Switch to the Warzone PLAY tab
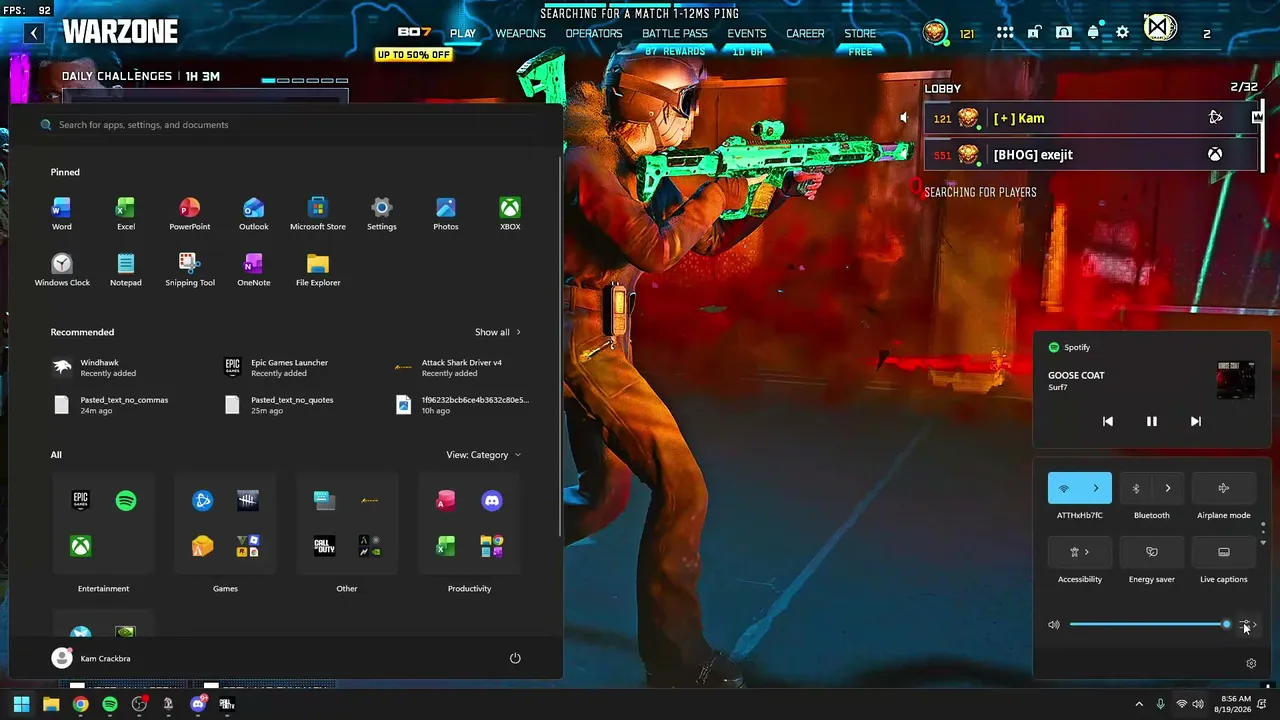This screenshot has height=720, width=1280. [x=463, y=33]
